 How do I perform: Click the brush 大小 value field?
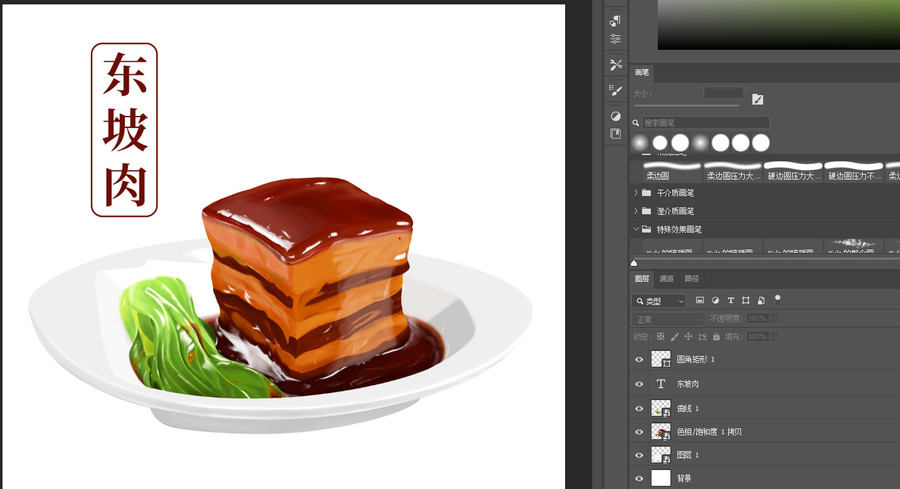coord(724,93)
